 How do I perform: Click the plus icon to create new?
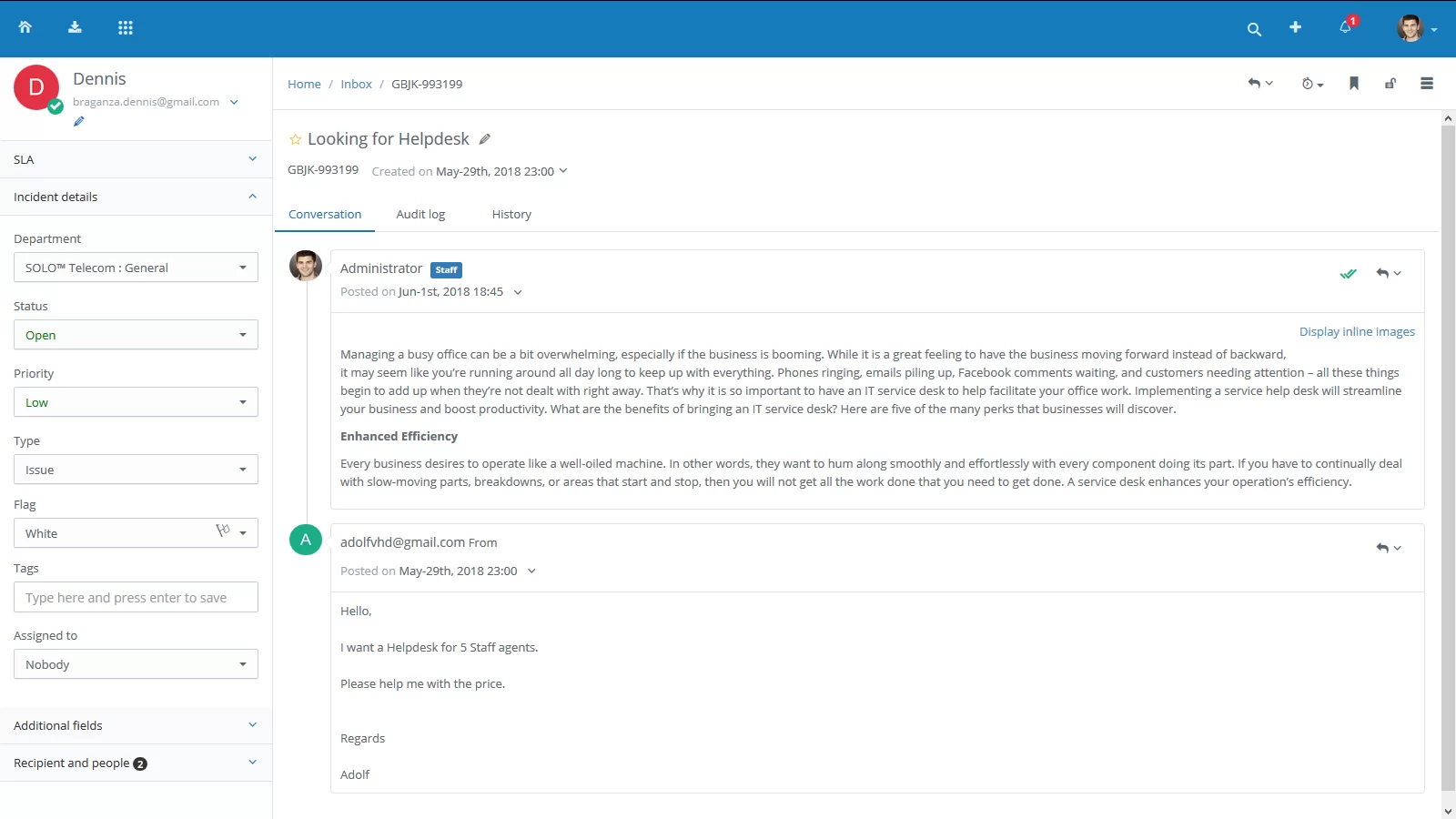1295,27
